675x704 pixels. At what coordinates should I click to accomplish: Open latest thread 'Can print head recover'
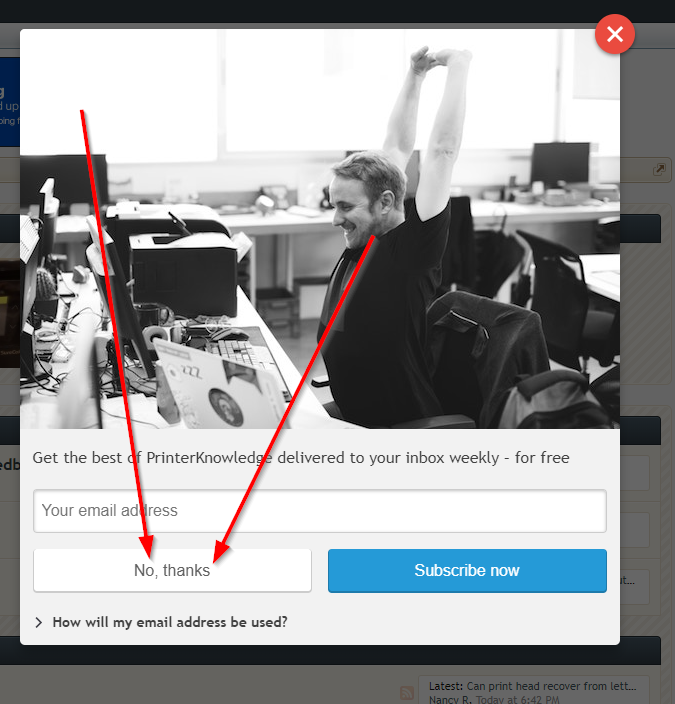(x=551, y=686)
